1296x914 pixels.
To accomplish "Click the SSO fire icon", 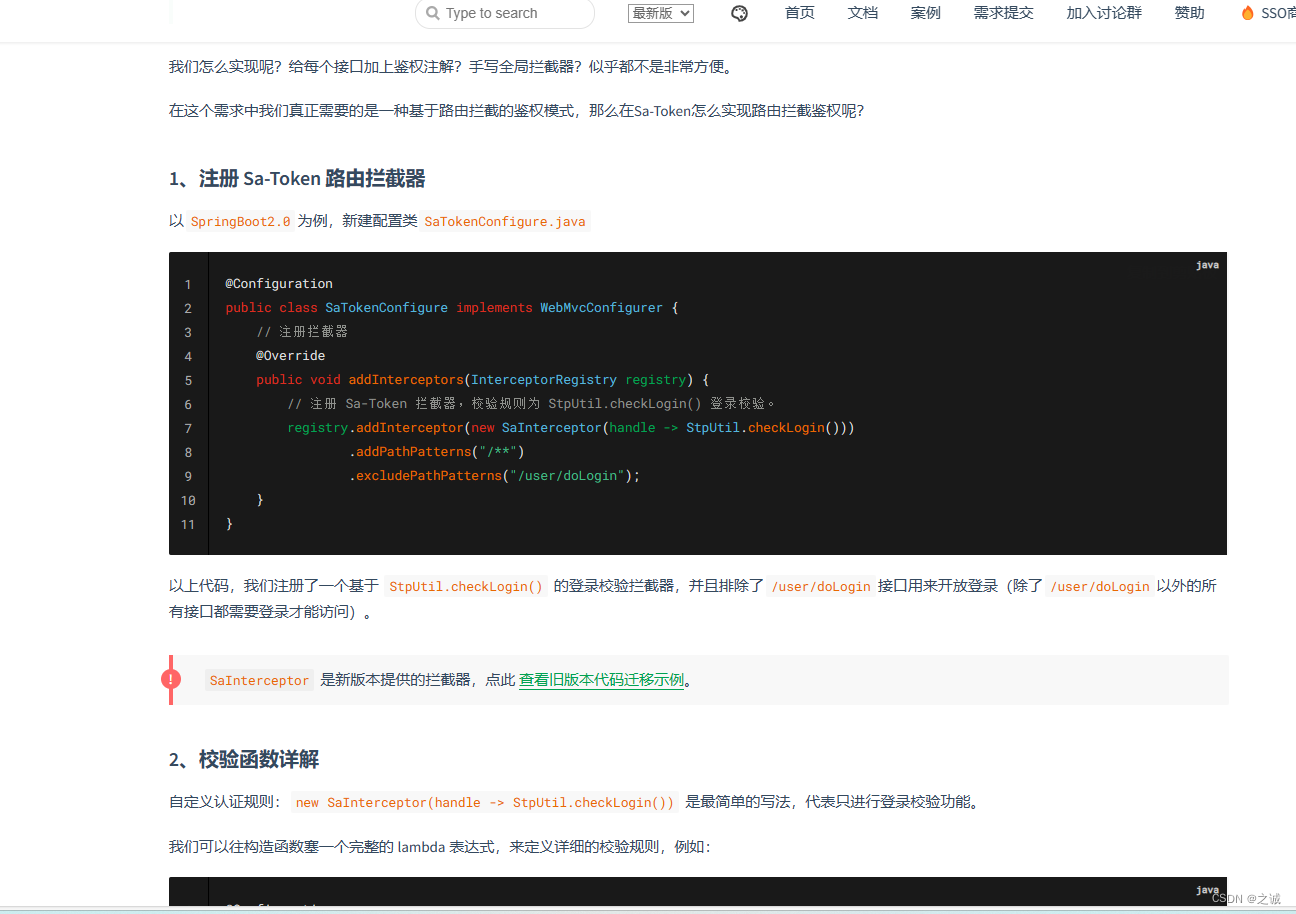I will 1247,13.
